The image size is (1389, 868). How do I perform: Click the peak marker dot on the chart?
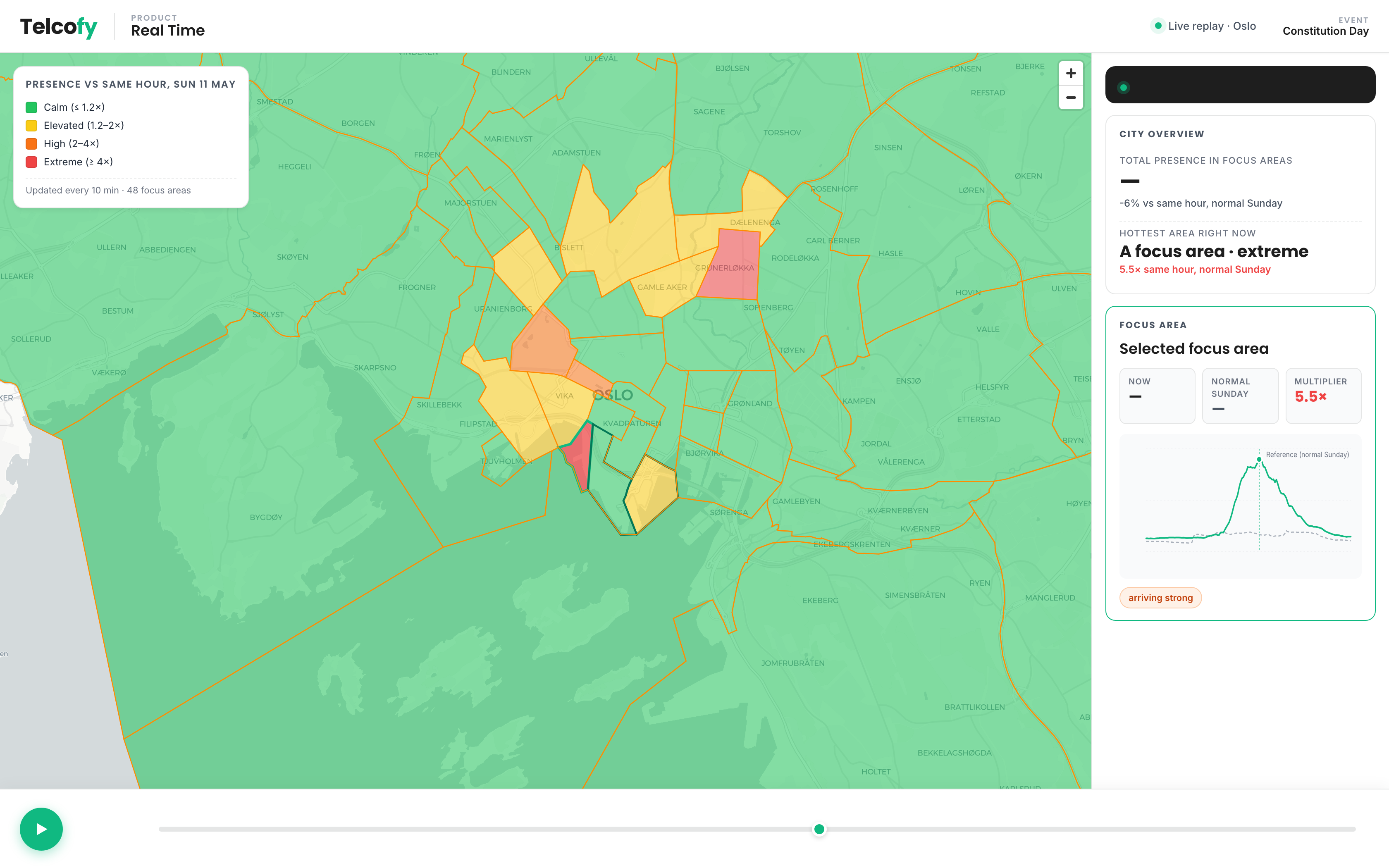point(1259,459)
